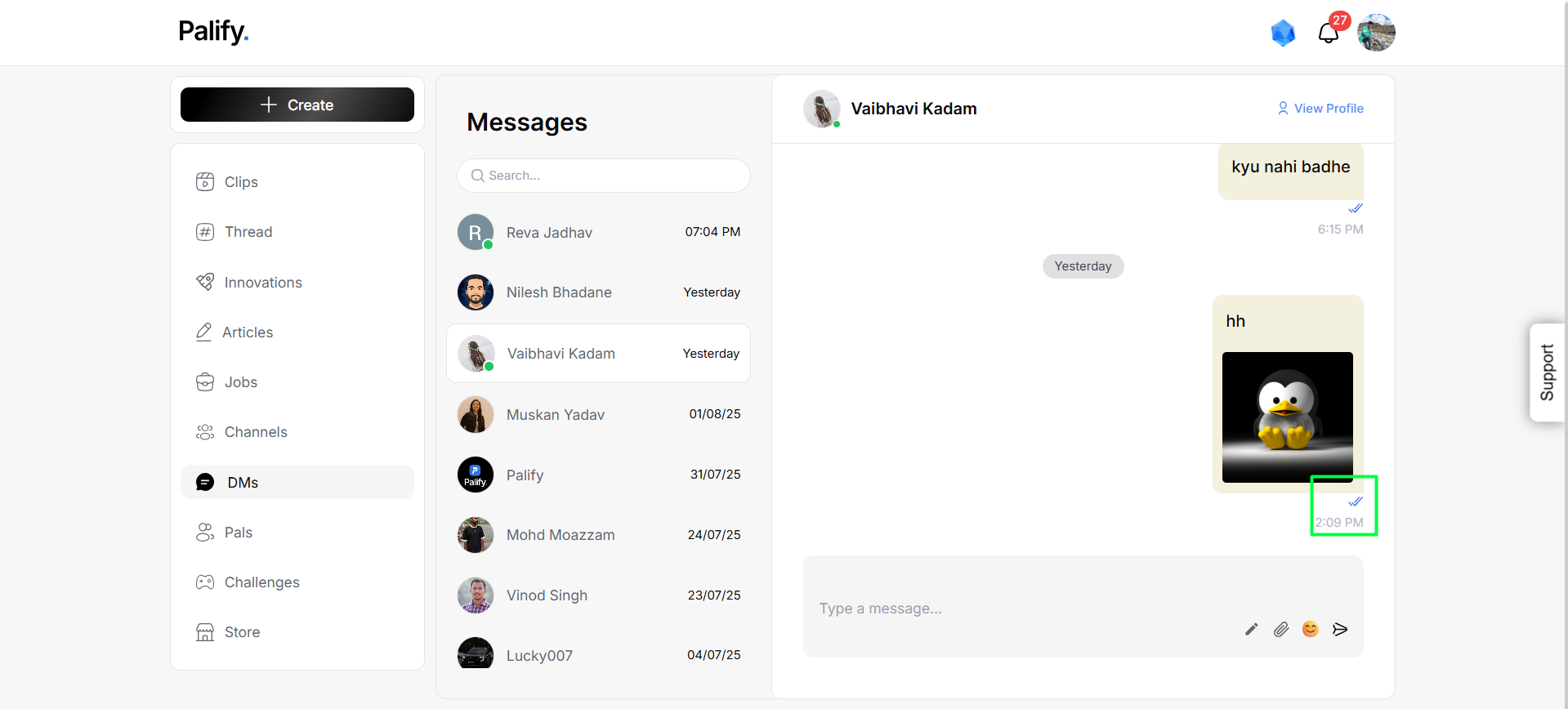Viewport: 1568px width, 709px height.
Task: Open conversation with Reva Jadhav
Action: (599, 232)
